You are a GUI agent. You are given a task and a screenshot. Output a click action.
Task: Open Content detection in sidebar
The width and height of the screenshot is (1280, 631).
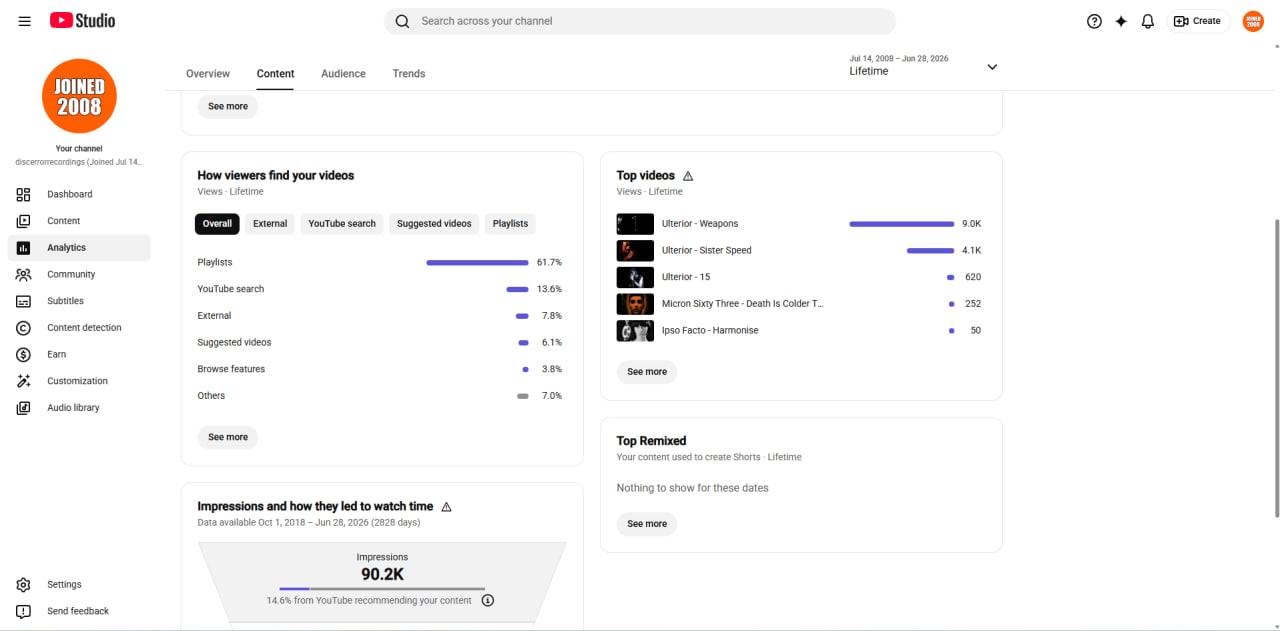79,328
